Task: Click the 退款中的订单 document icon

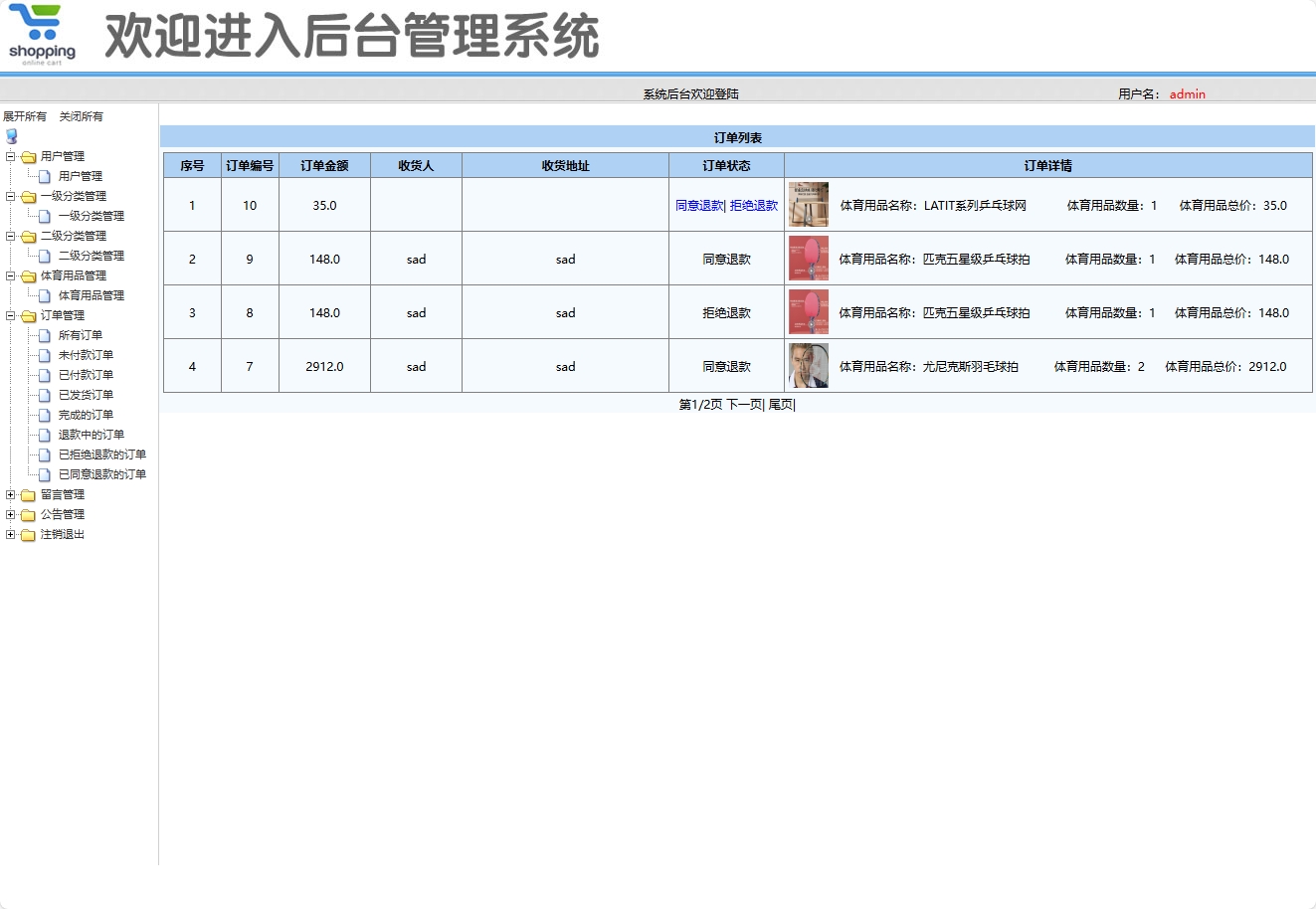Action: point(45,435)
